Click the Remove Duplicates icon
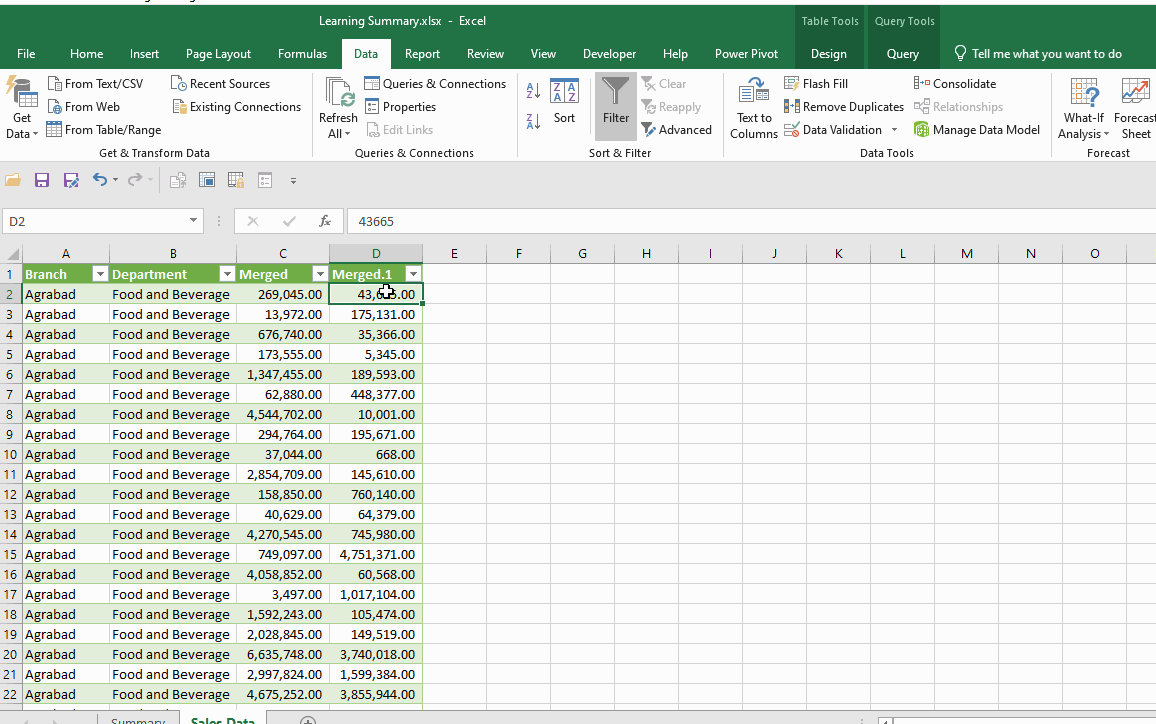This screenshot has width=1156, height=724. (x=792, y=107)
